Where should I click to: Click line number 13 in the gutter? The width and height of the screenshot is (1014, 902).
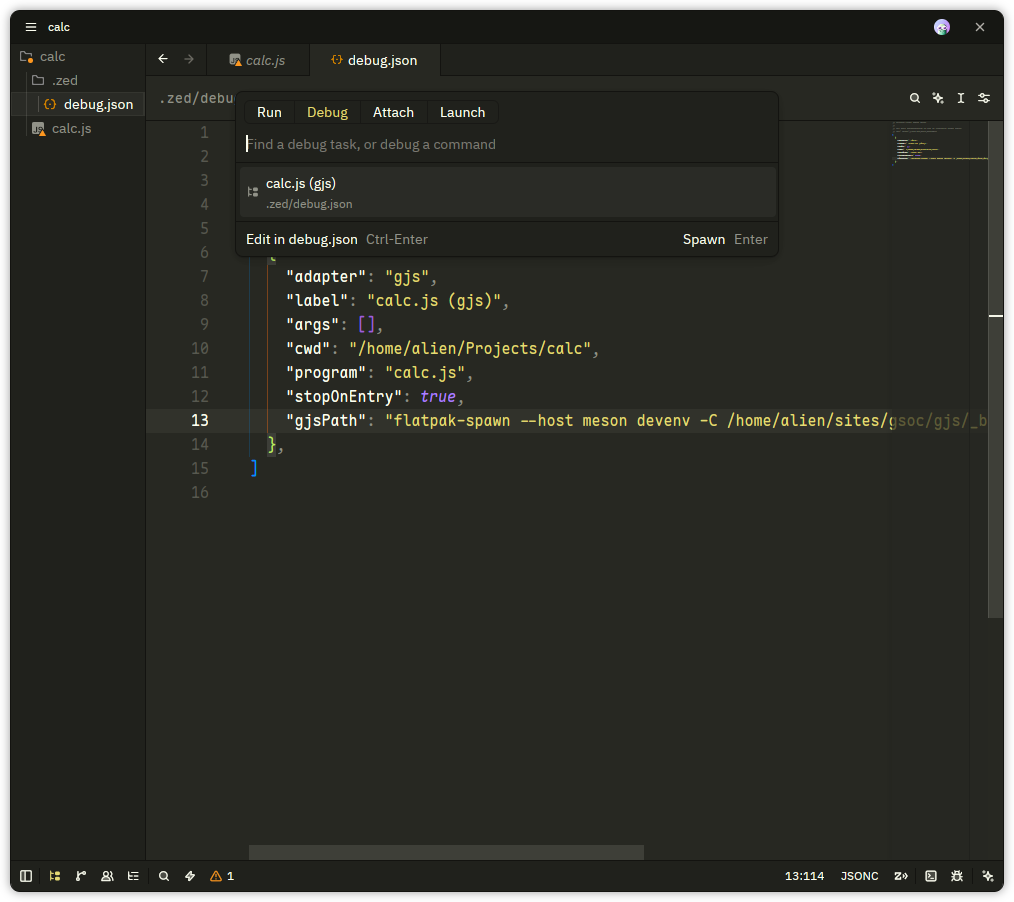[200, 420]
